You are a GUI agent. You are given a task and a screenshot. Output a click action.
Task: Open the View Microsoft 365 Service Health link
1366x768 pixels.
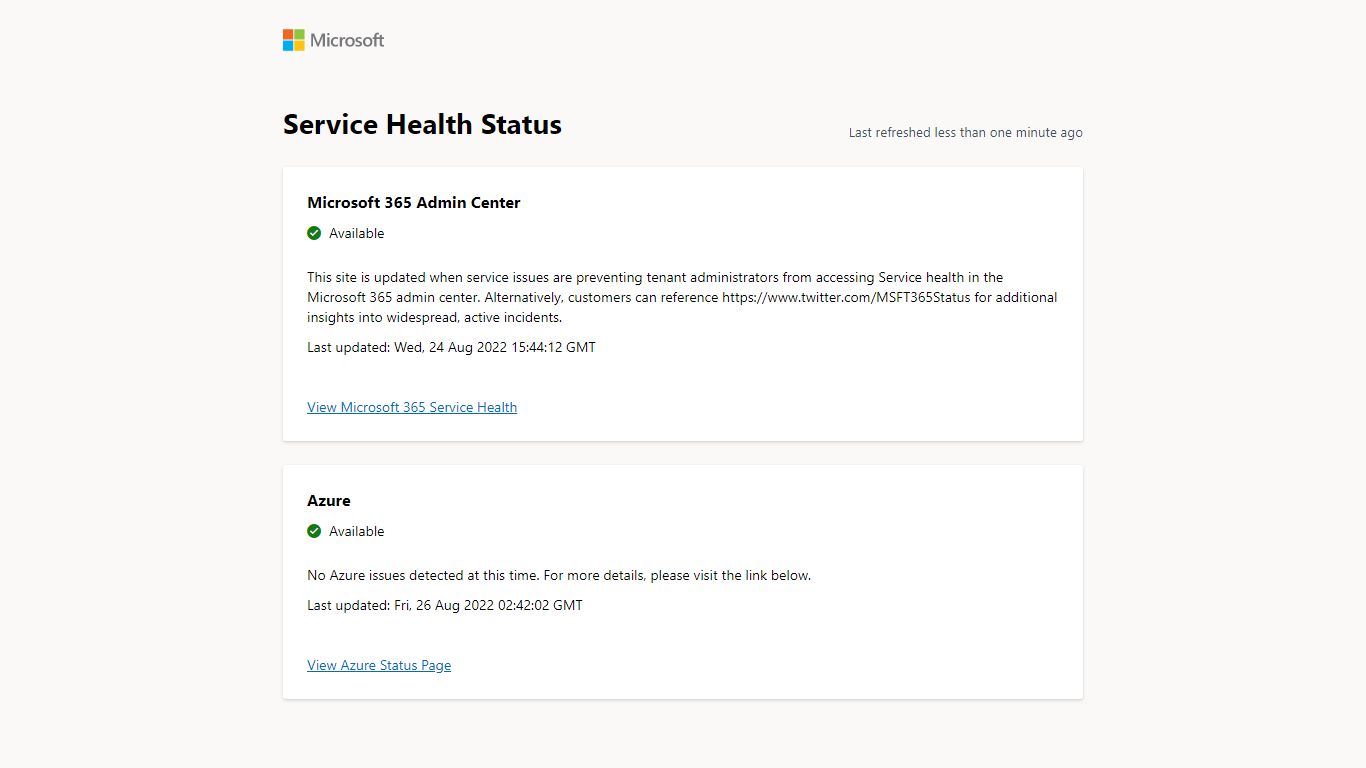coord(412,407)
